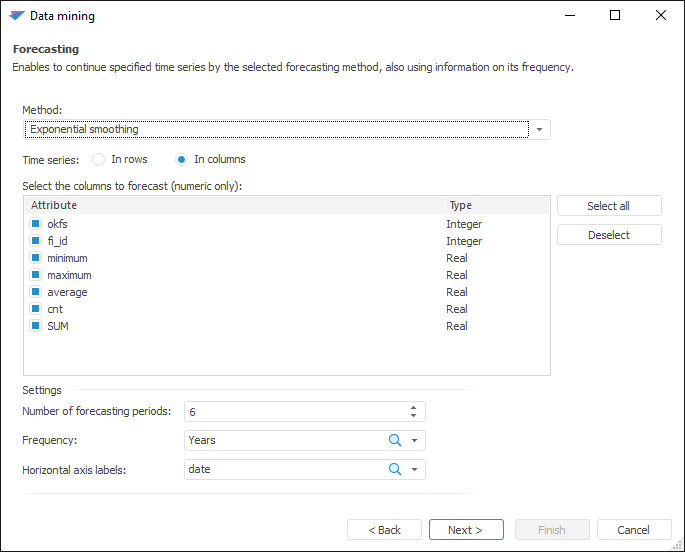Viewport: 685px width, 552px height.
Task: Go to the Next step
Action: point(466,530)
